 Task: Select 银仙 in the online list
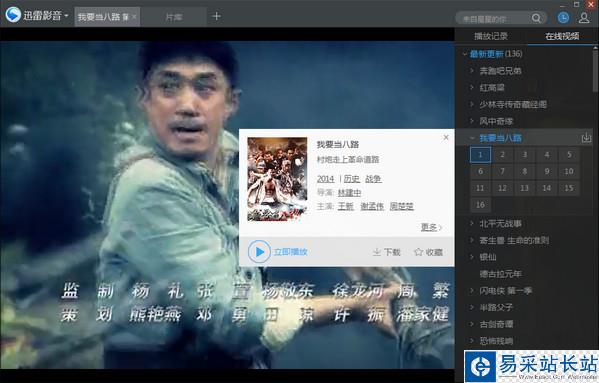(x=488, y=257)
